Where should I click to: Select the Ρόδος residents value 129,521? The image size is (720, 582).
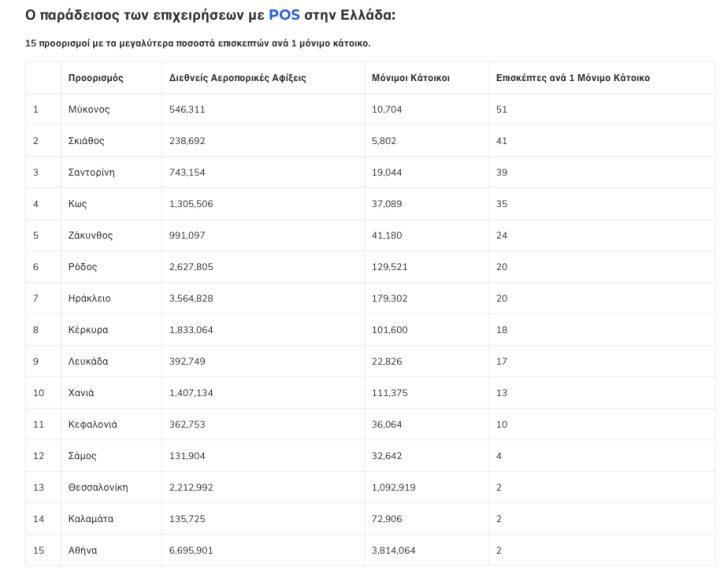391,267
